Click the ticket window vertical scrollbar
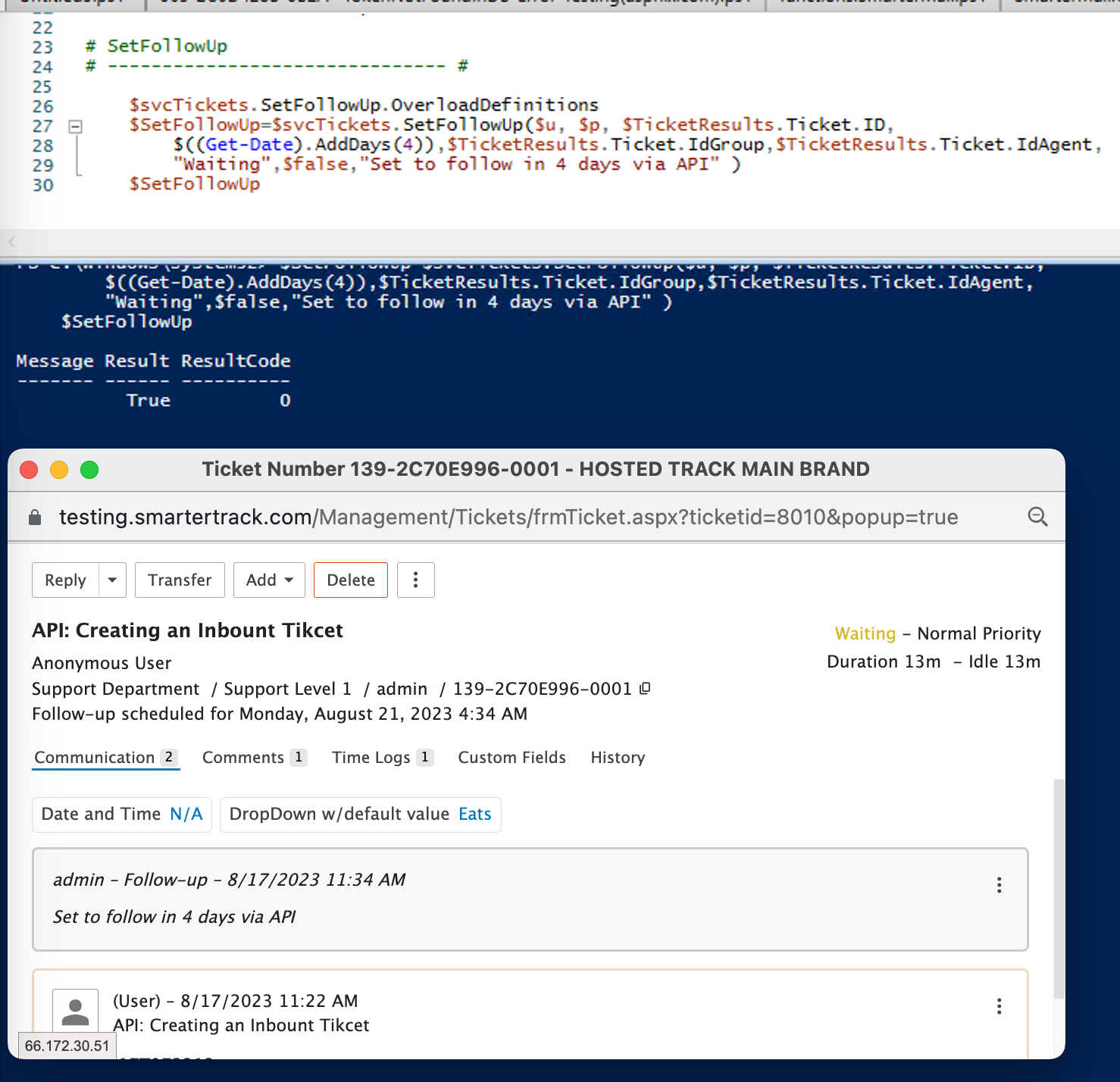This screenshot has width=1120, height=1082. click(1059, 887)
